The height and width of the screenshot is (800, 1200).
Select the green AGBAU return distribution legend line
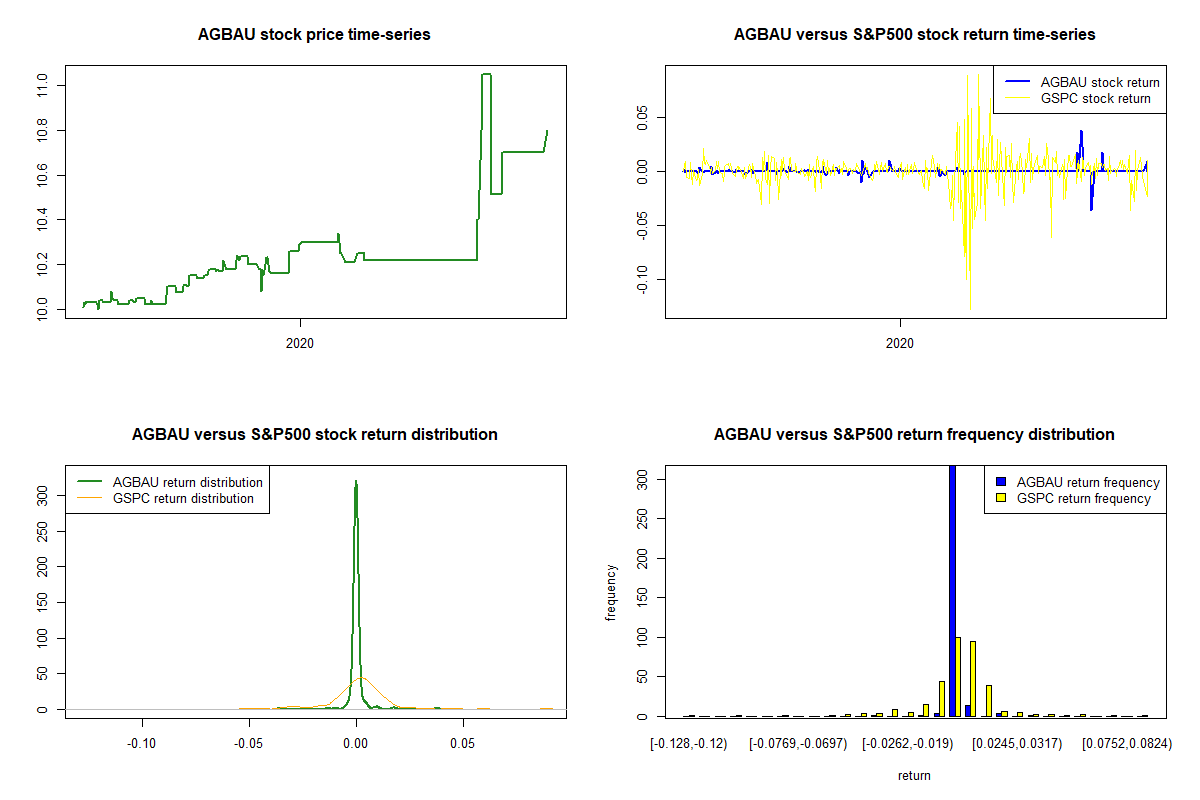(90, 482)
